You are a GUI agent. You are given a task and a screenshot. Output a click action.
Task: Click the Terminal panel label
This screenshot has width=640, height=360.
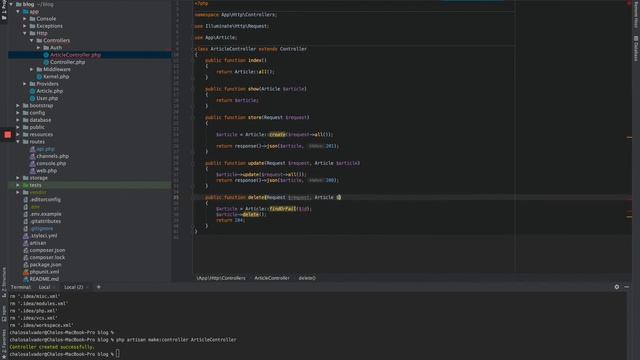coord(21,287)
